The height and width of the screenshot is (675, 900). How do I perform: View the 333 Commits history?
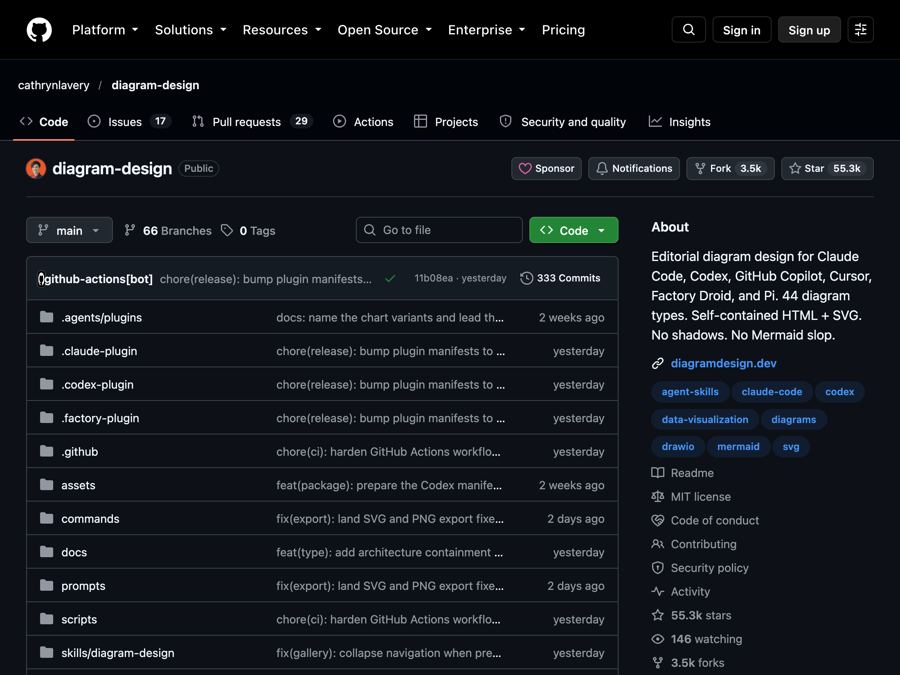point(560,278)
